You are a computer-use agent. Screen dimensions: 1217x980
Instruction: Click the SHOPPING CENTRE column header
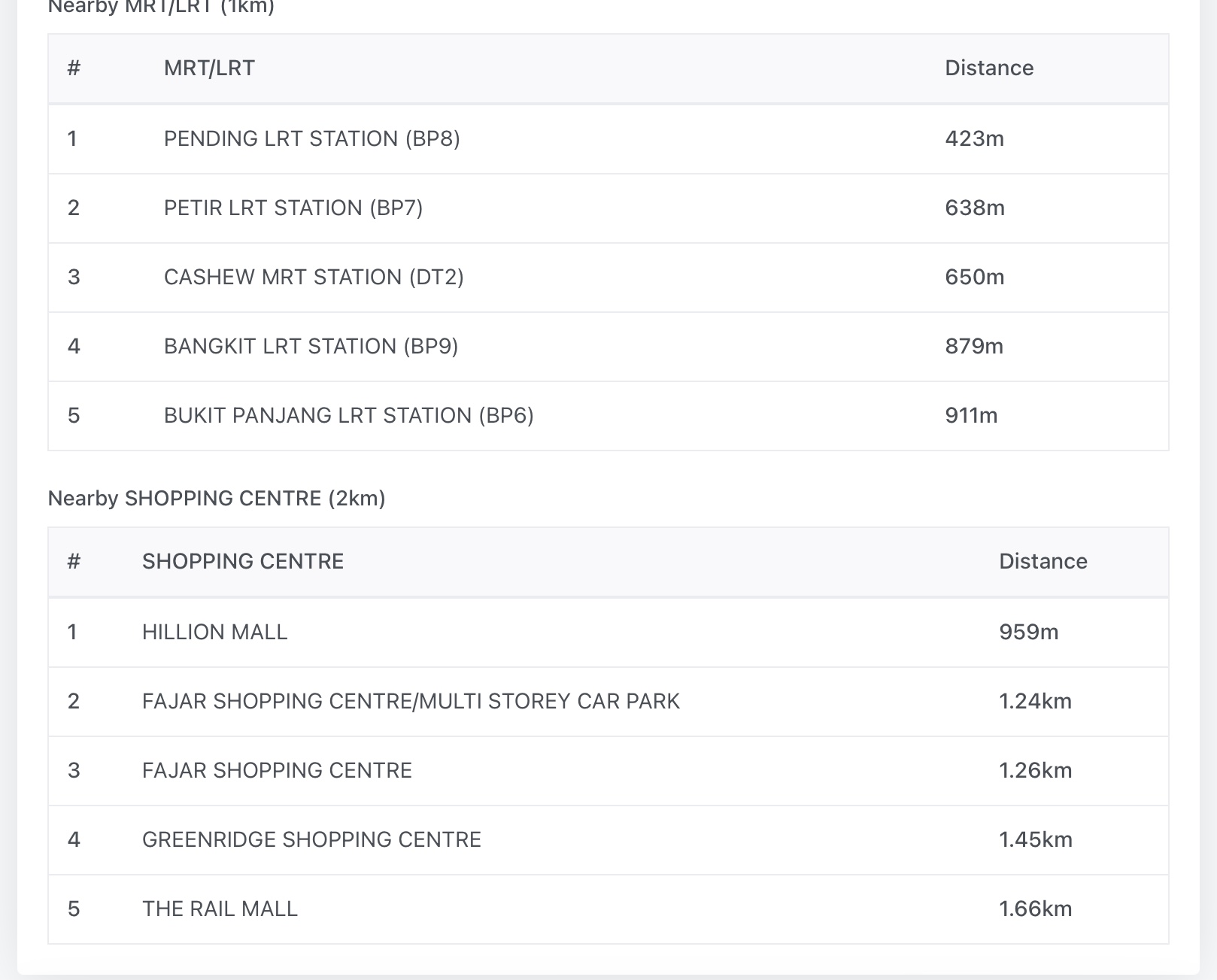[x=242, y=562]
